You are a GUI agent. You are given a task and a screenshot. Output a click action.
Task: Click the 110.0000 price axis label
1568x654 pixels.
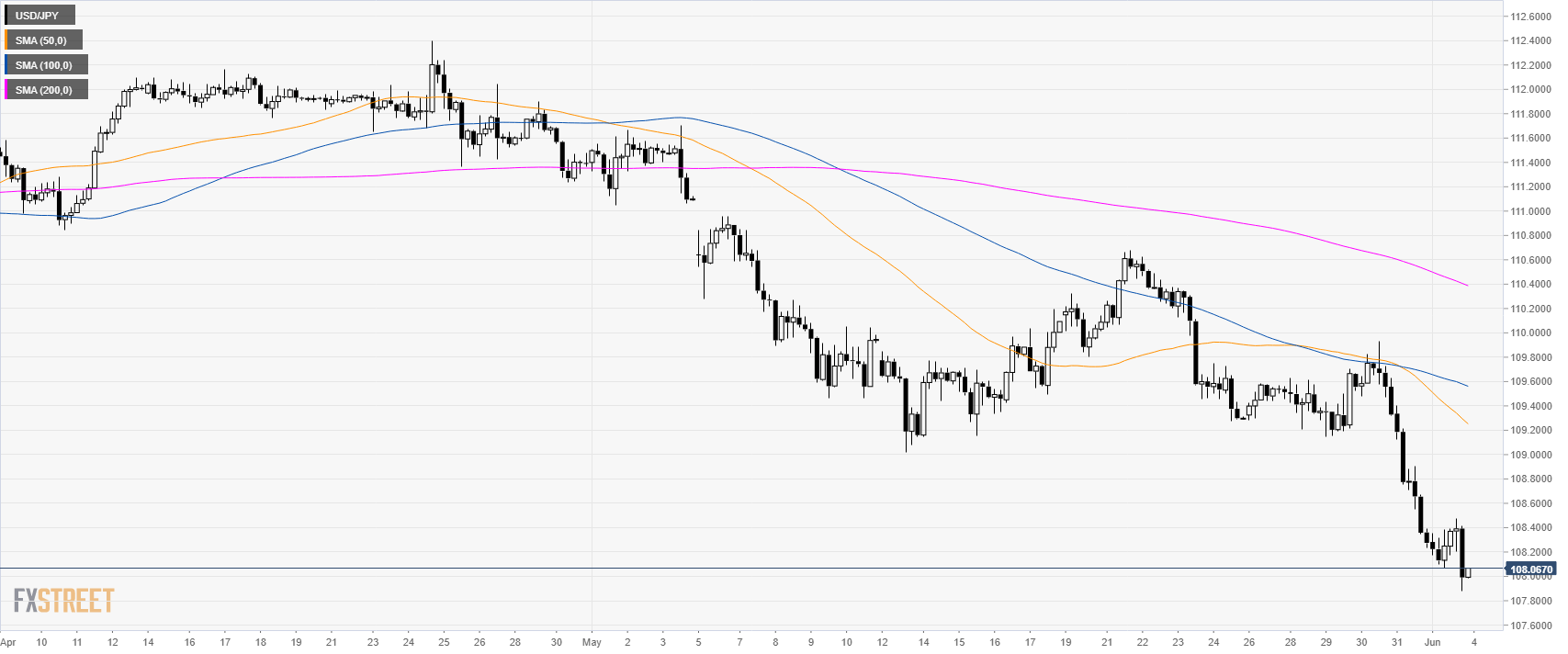coord(1531,333)
